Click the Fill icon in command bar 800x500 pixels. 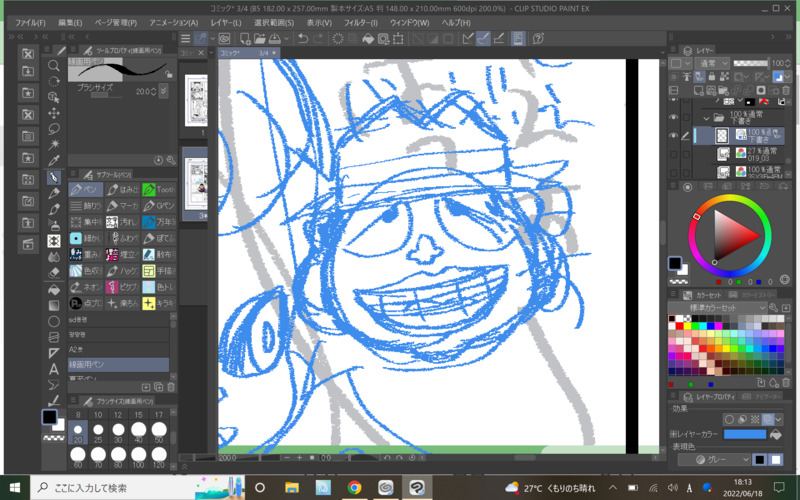tap(368, 39)
